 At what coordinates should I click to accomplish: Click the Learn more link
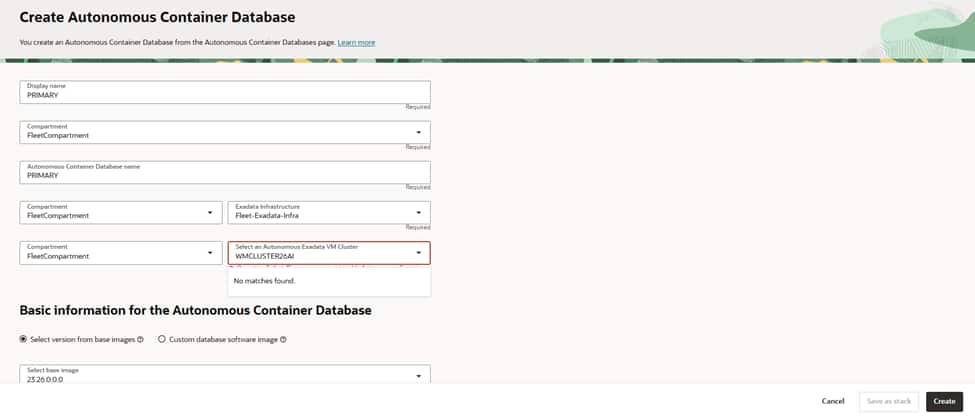pos(356,42)
